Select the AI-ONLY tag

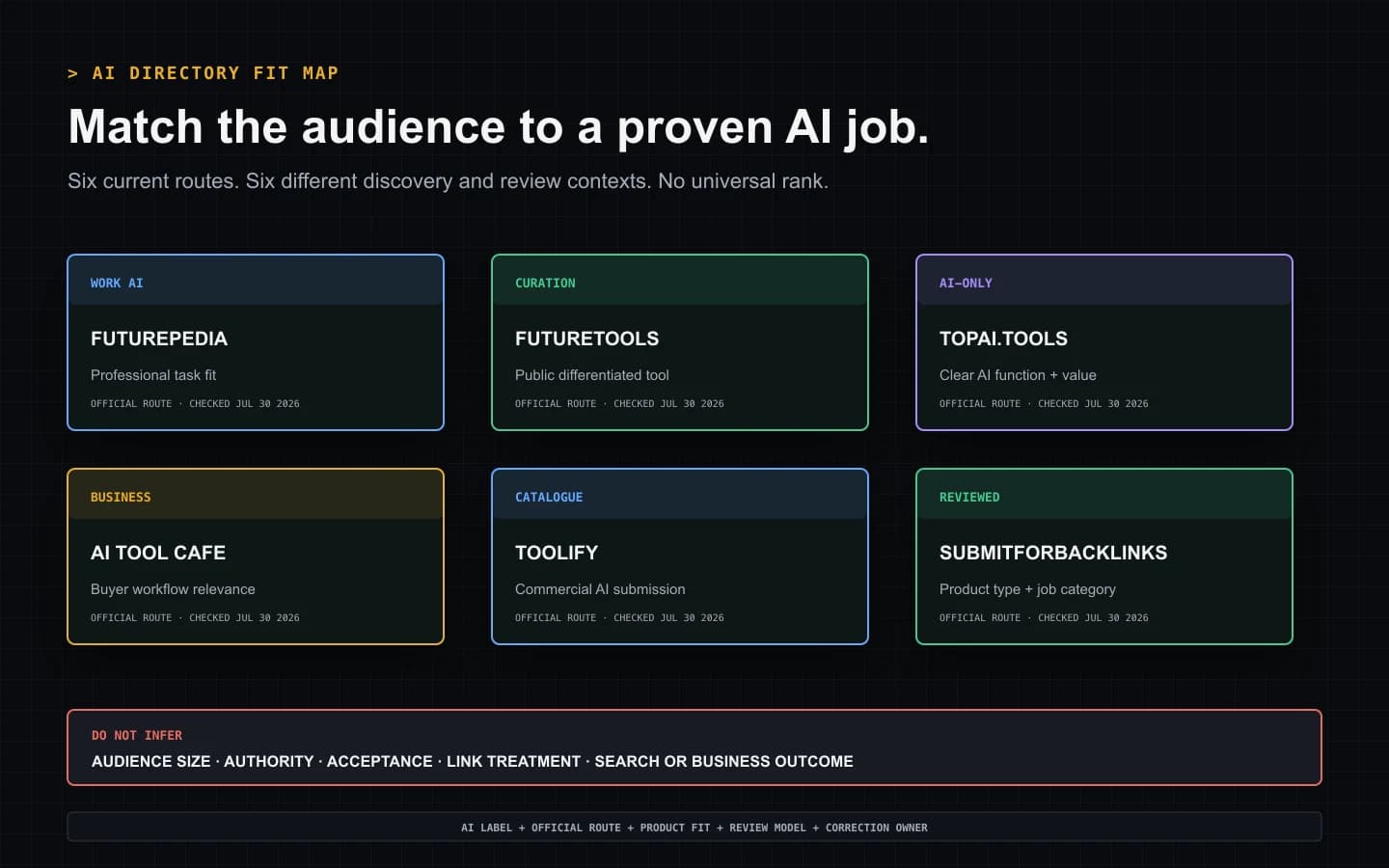[966, 283]
